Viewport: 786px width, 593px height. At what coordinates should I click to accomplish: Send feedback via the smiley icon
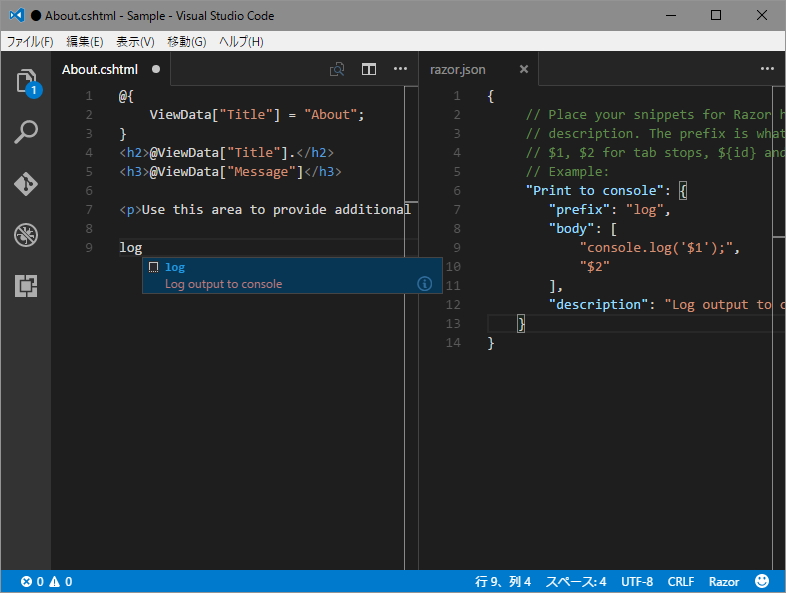tap(762, 581)
